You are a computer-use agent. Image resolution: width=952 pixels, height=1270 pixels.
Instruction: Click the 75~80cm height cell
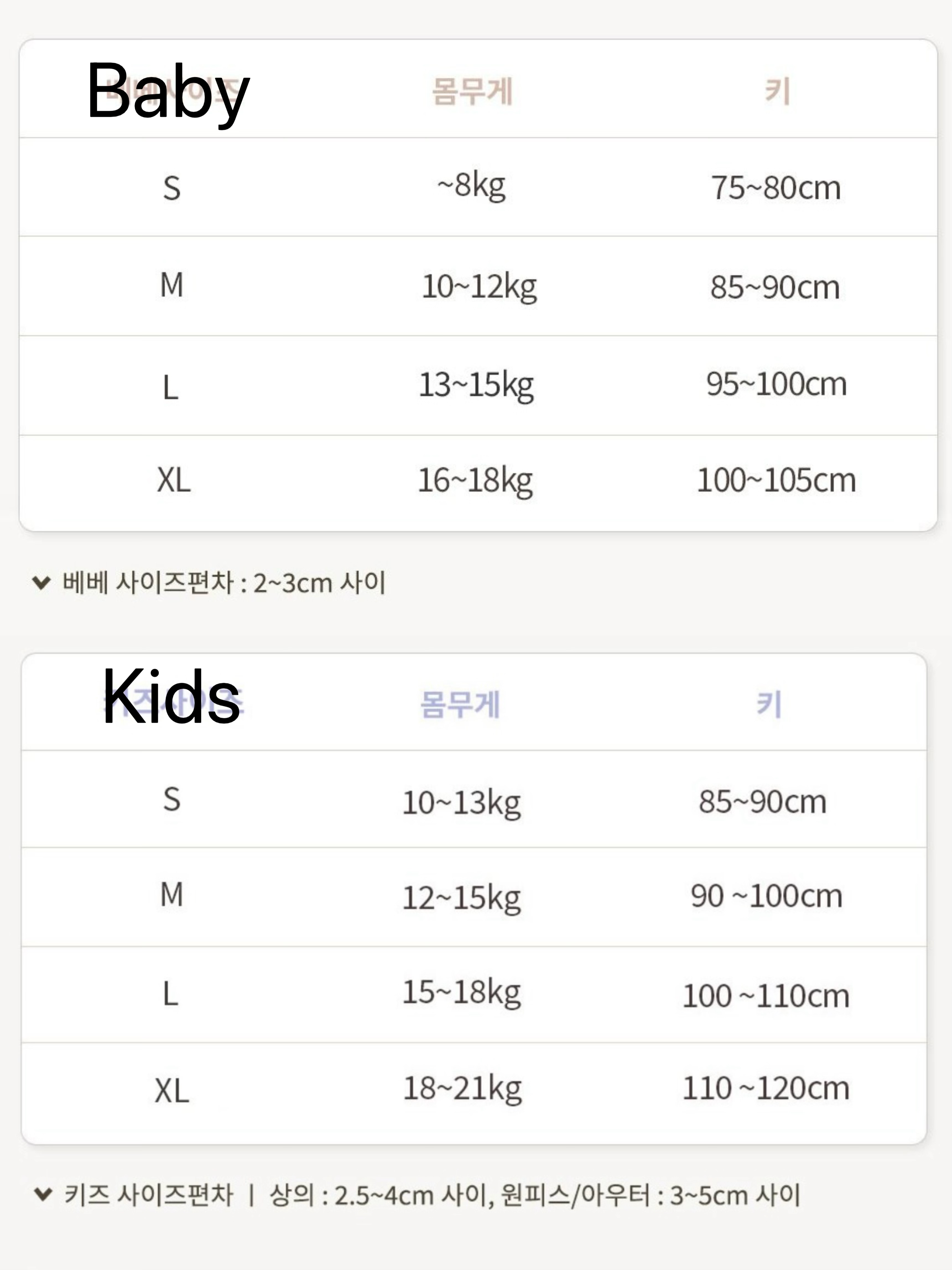click(x=776, y=188)
